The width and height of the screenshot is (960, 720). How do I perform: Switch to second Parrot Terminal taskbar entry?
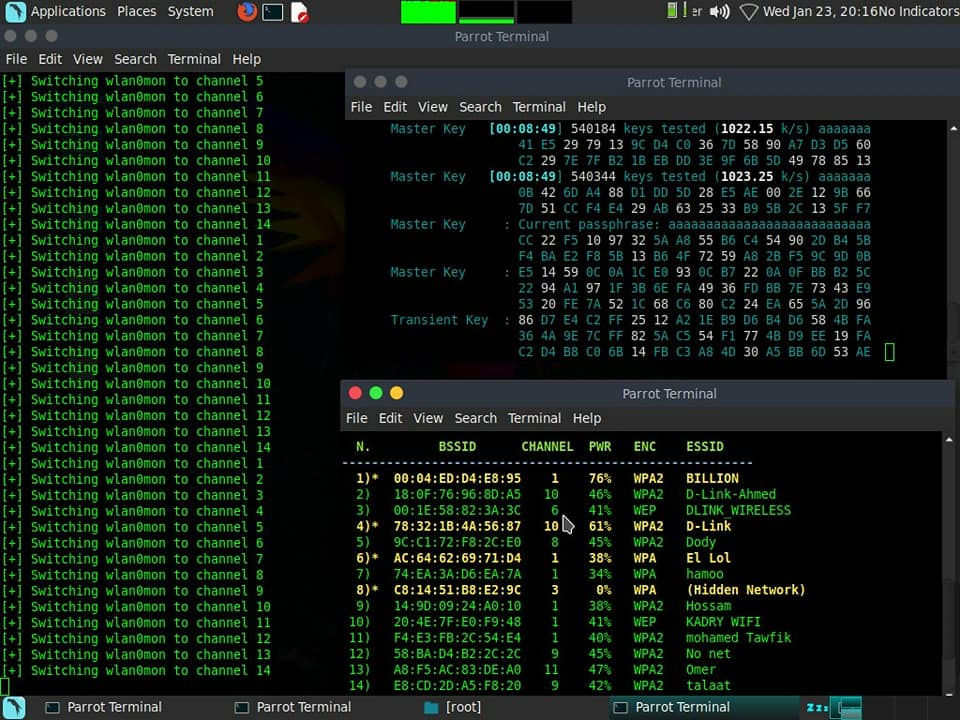point(294,708)
